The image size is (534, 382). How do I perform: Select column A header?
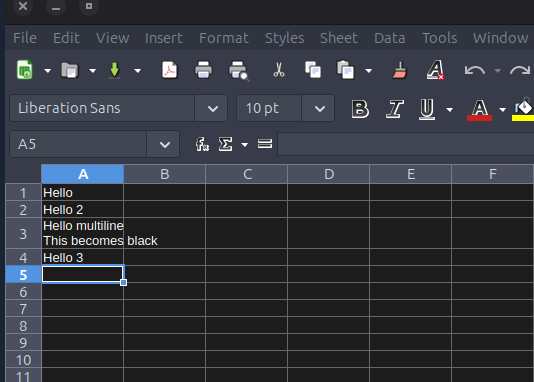[x=82, y=174]
